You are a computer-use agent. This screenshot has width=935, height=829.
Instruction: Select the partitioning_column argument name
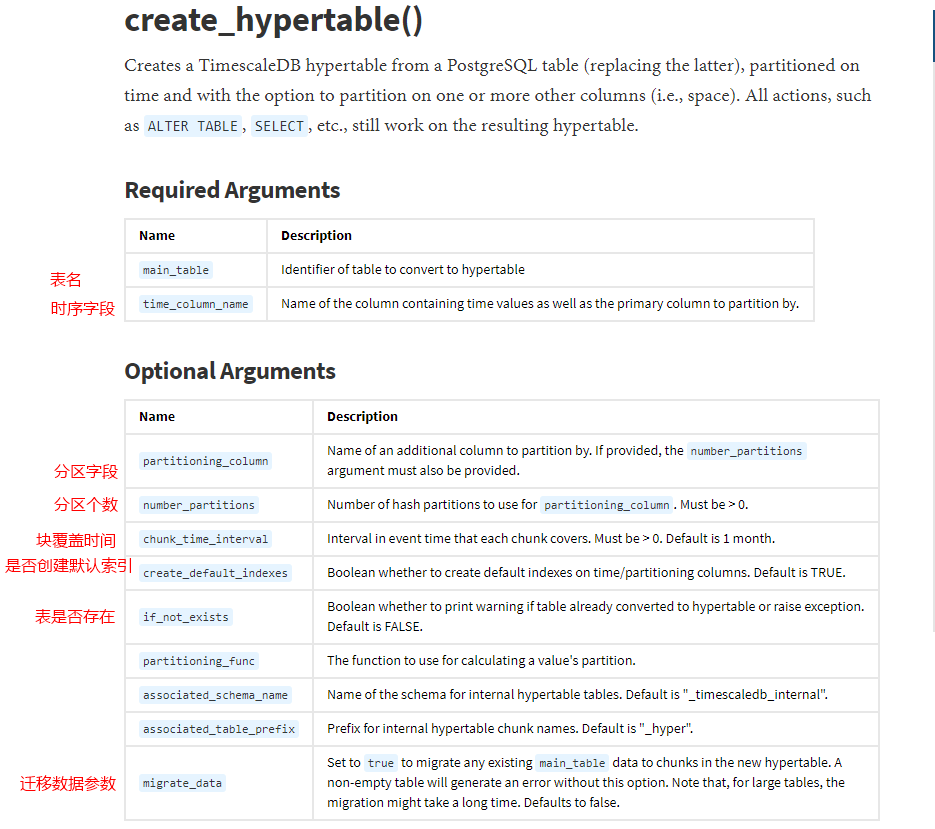pyautogui.click(x=205, y=461)
